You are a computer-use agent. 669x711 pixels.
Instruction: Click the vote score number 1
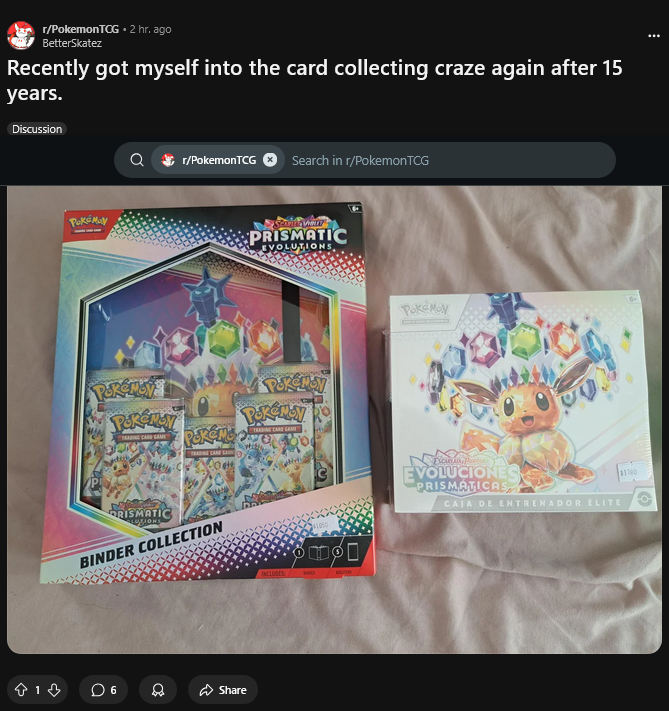click(x=38, y=690)
